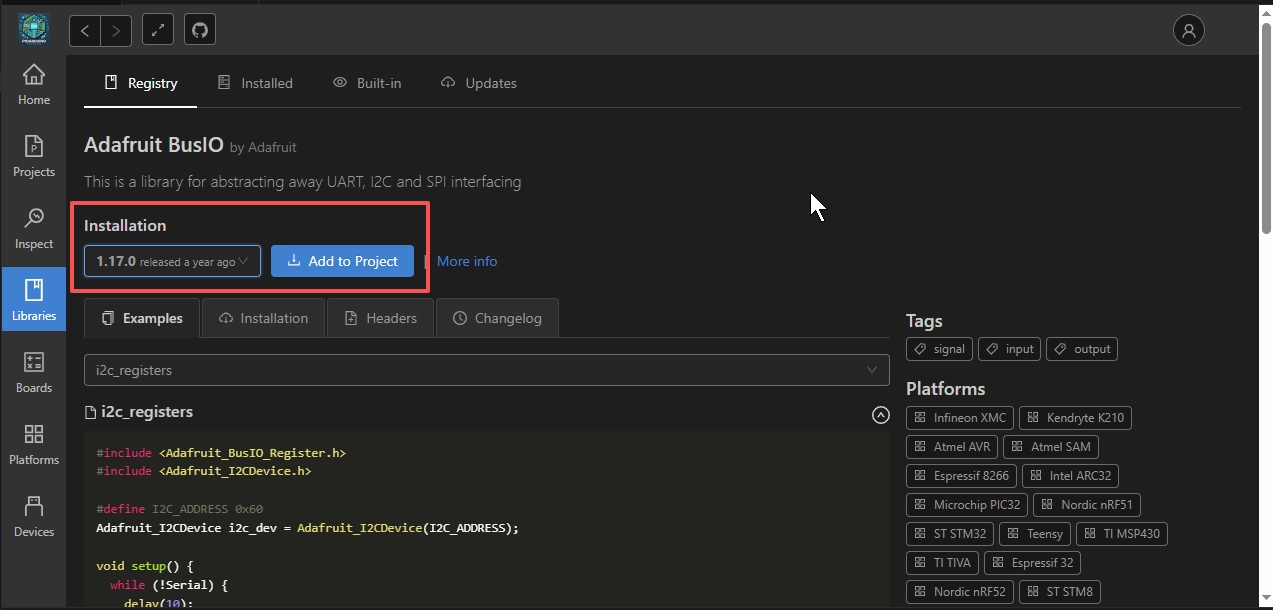Select the Teensy platform
Screen dimensions: 1273x610
tap(1035, 533)
